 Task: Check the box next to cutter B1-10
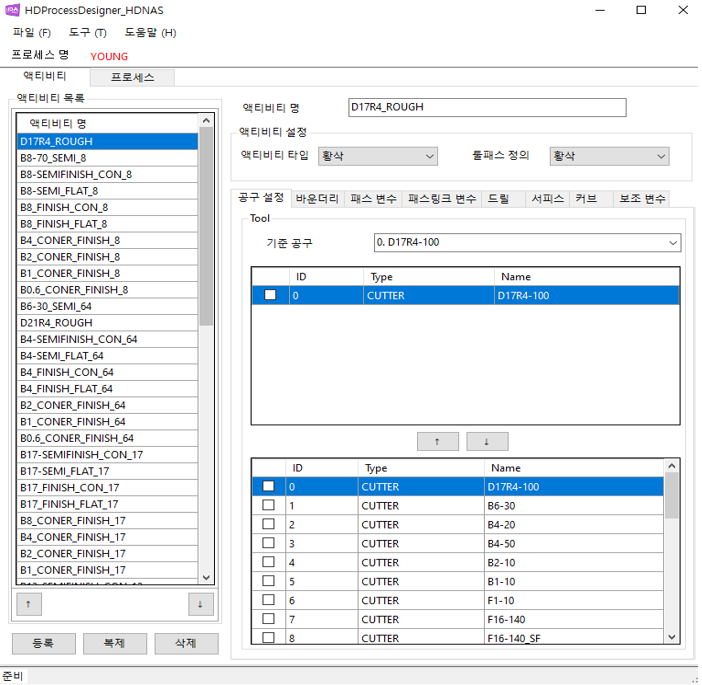point(268,581)
